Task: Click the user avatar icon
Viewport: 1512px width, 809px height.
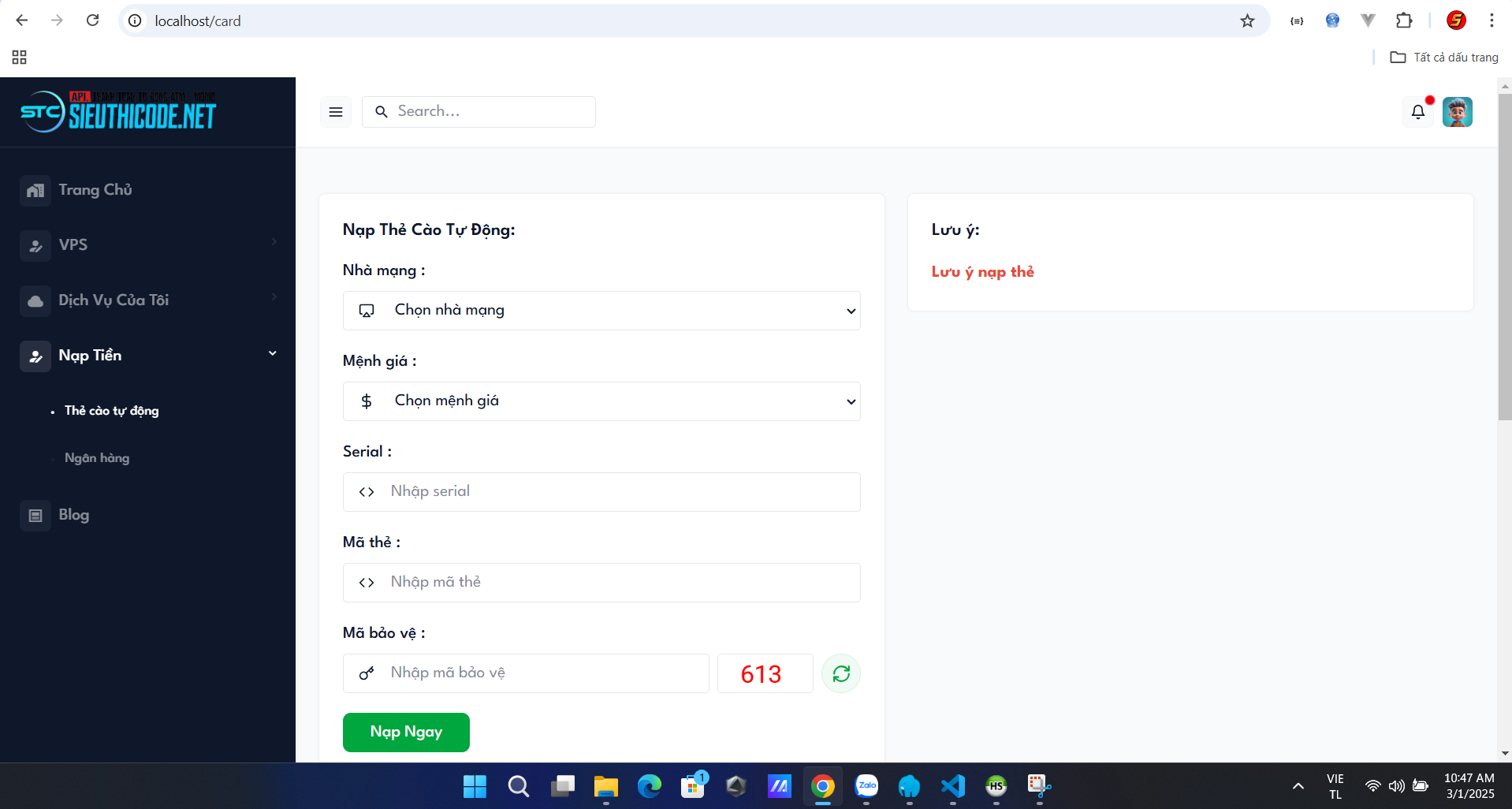Action: coord(1457,112)
